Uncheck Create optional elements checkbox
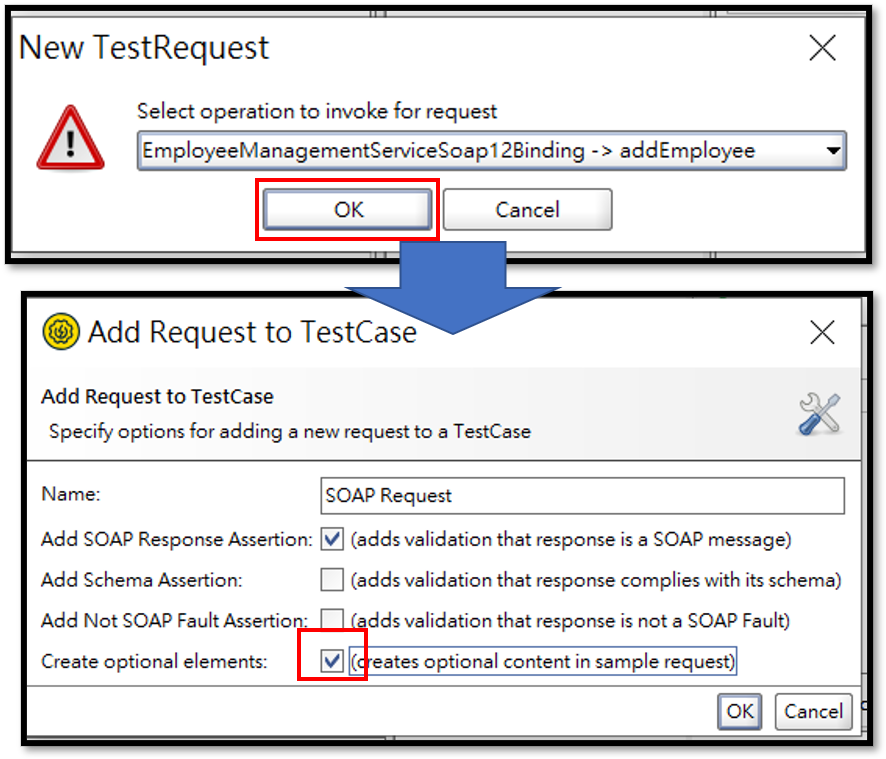 pyautogui.click(x=332, y=661)
